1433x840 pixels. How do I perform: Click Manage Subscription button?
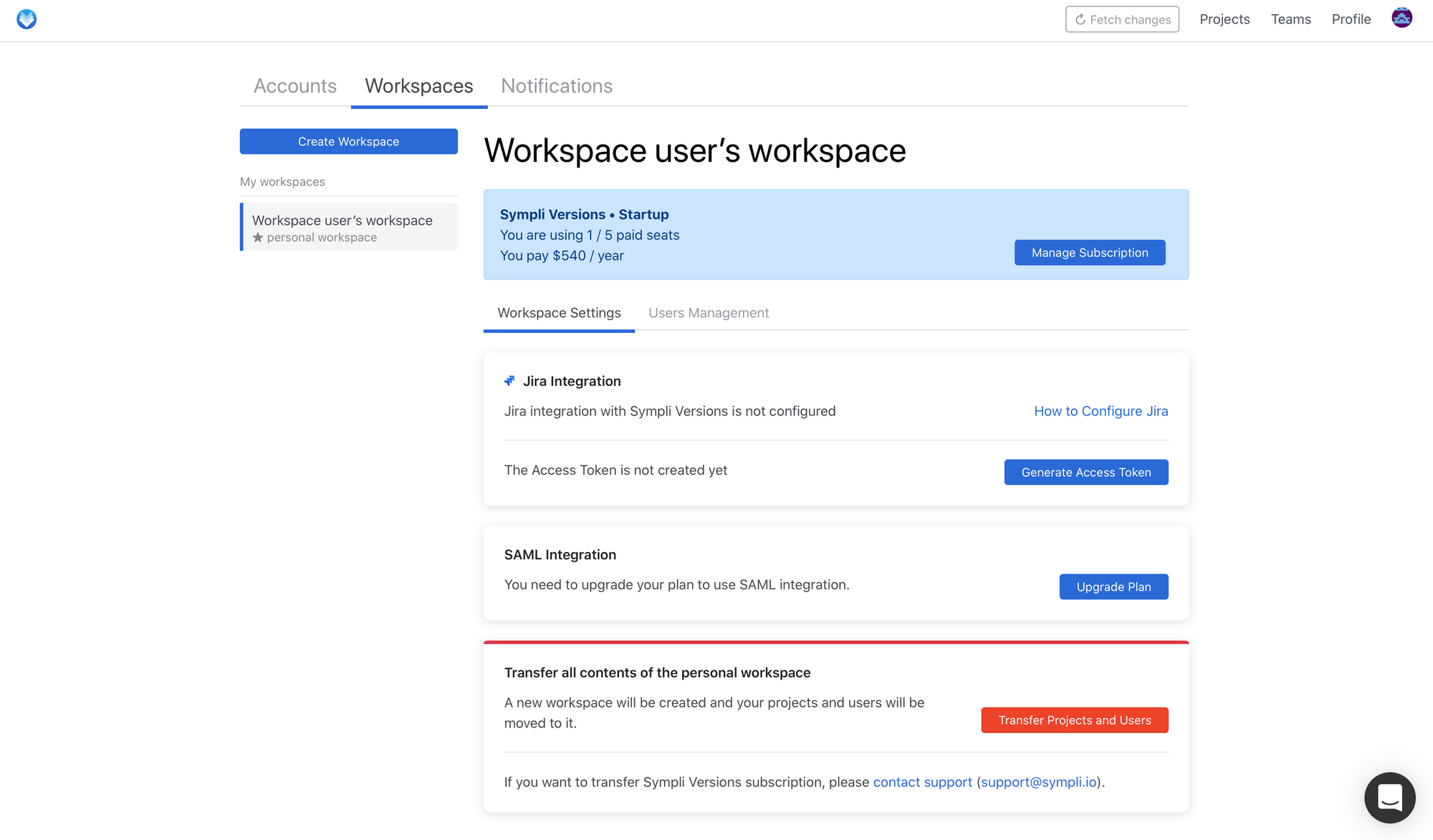tap(1090, 252)
